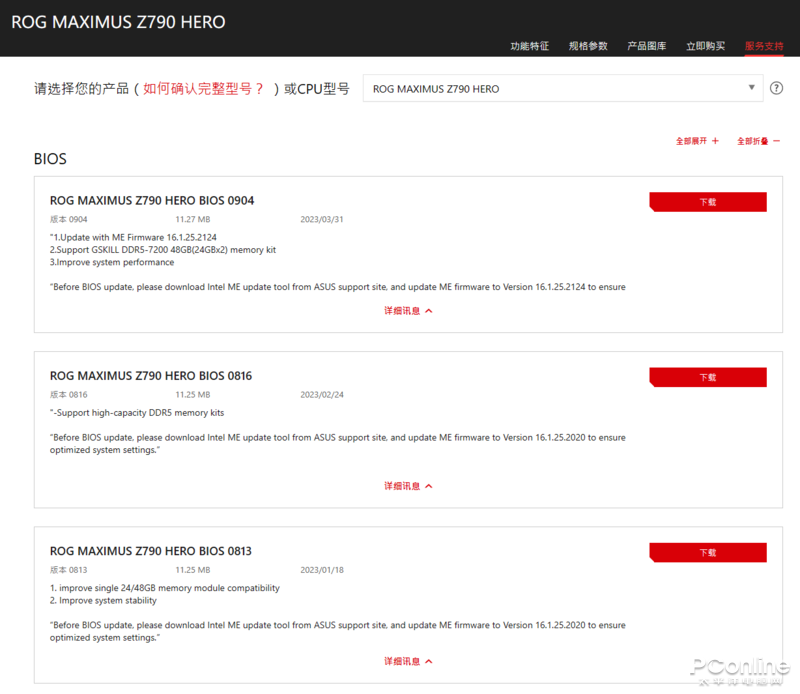Click the file size 11.27 MB
Screen dimensions: 800x694
[192, 219]
